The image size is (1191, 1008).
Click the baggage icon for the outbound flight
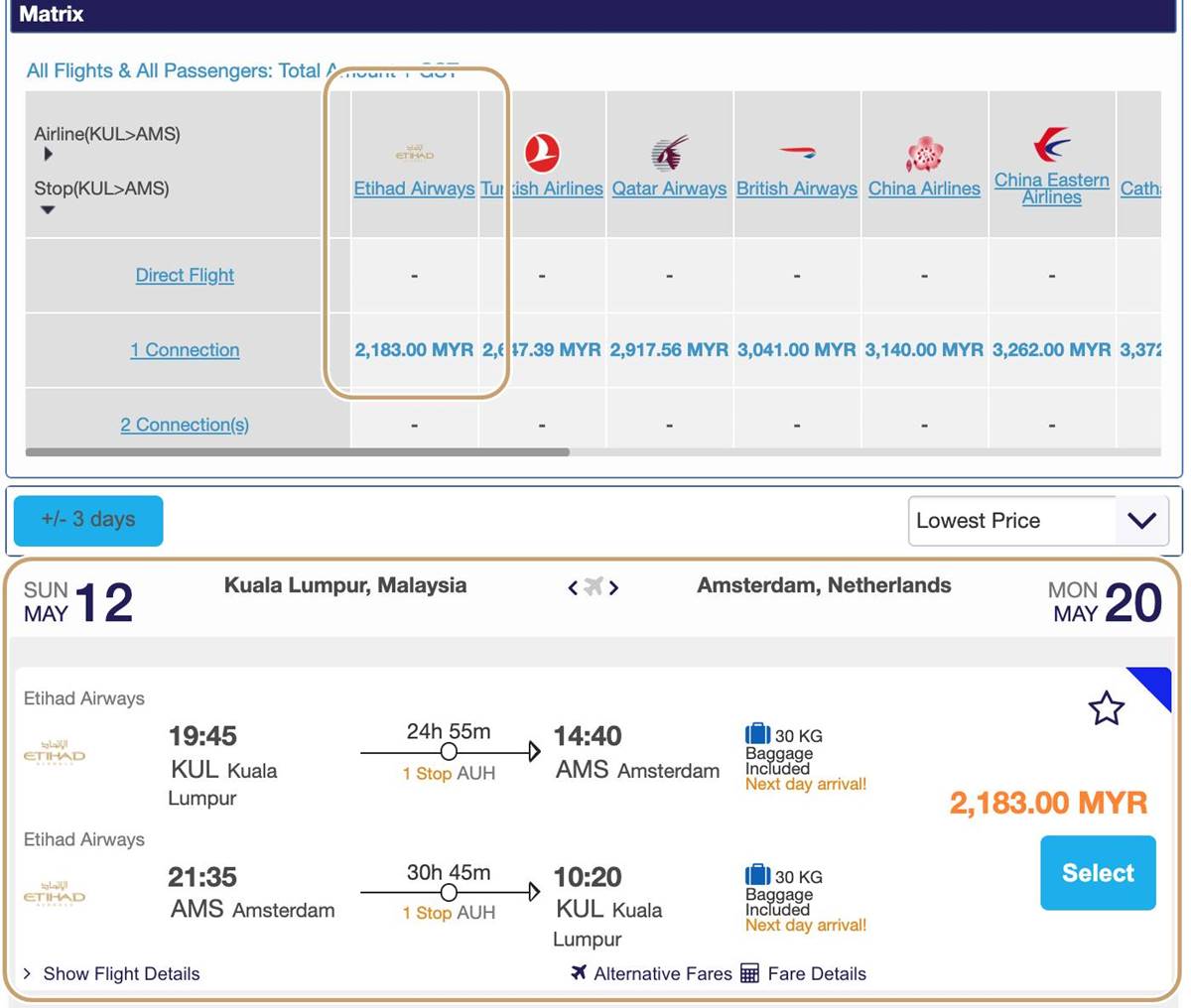(757, 734)
